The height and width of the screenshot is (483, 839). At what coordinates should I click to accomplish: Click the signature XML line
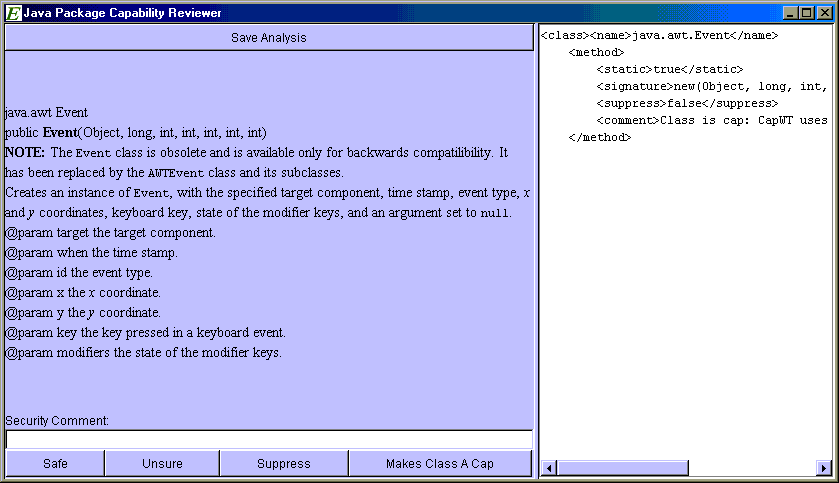pyautogui.click(x=712, y=86)
